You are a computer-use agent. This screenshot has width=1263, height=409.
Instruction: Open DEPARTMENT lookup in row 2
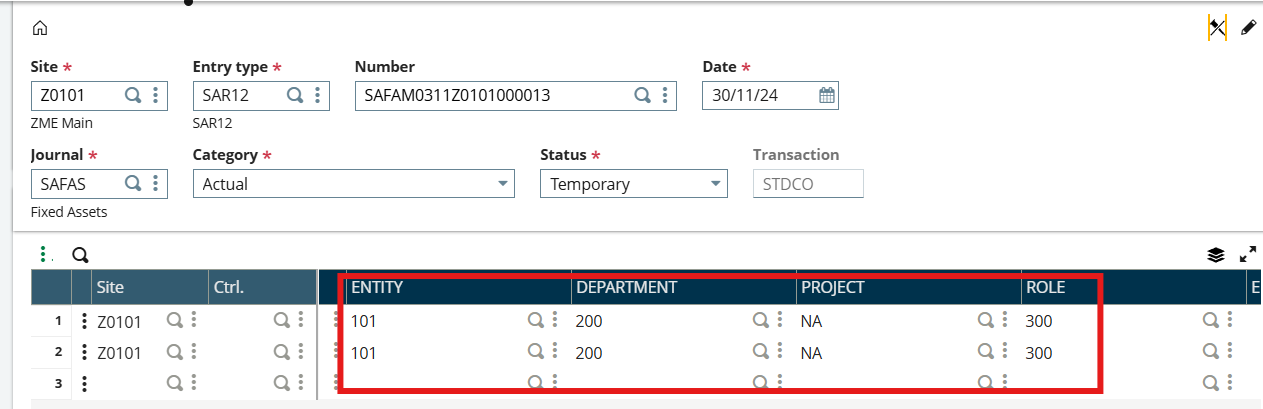point(761,352)
